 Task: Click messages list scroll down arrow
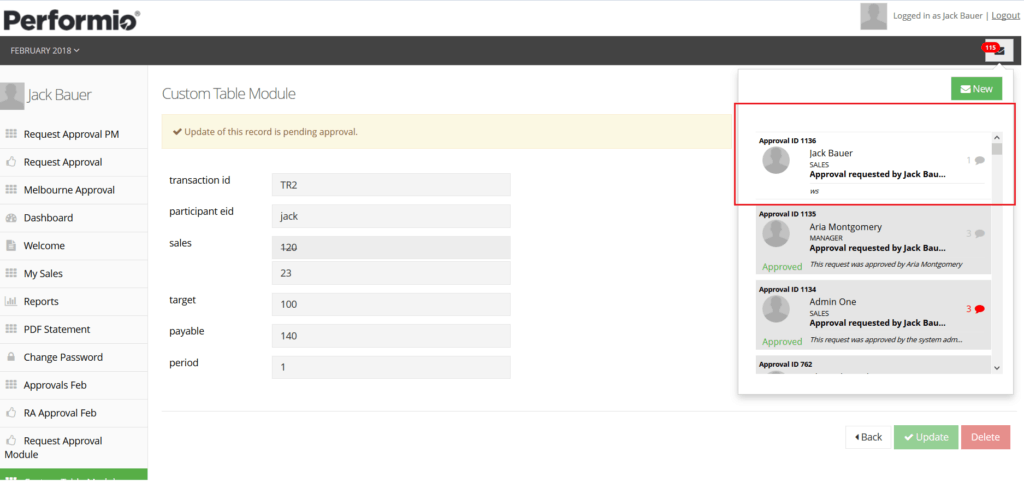pyautogui.click(x=997, y=368)
